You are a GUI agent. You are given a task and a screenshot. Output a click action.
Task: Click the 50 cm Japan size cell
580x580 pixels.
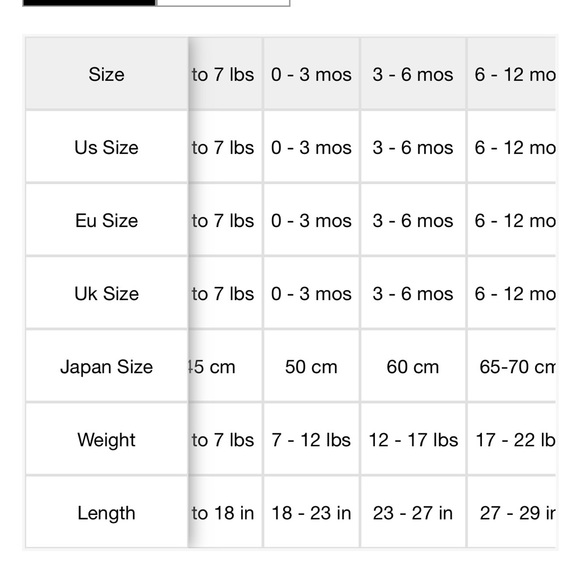[x=311, y=366]
